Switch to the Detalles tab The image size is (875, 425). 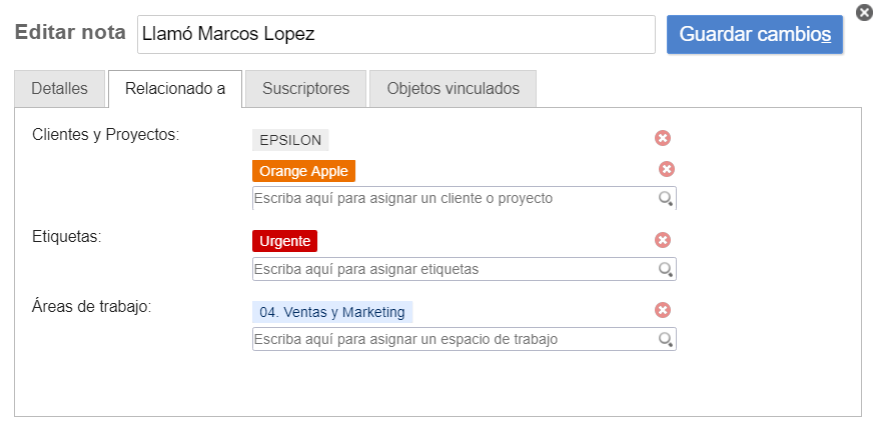coord(59,89)
